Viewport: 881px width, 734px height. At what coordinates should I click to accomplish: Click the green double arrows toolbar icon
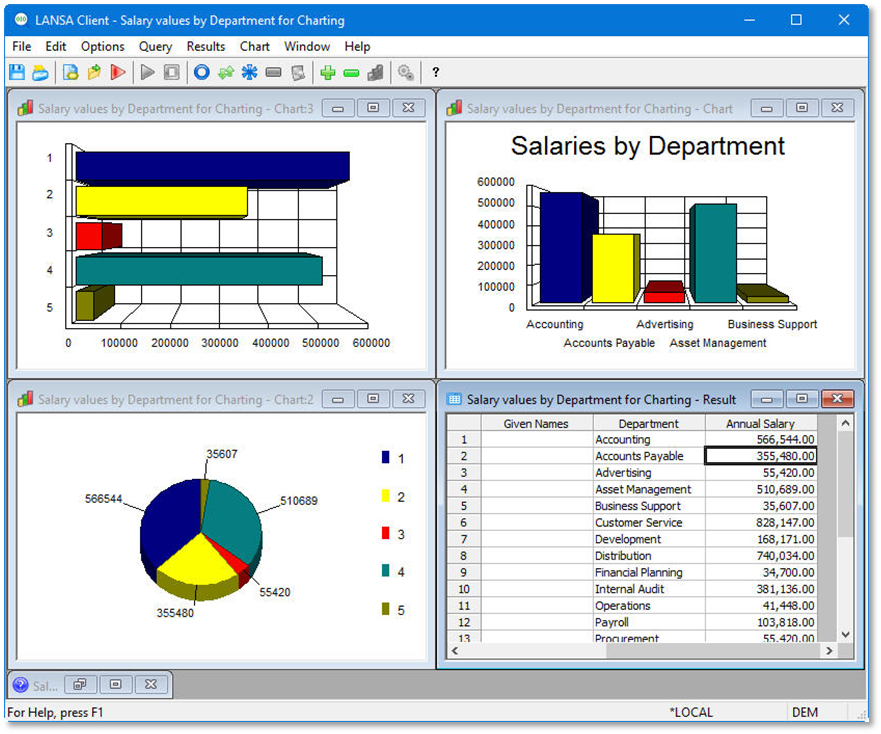(x=225, y=72)
